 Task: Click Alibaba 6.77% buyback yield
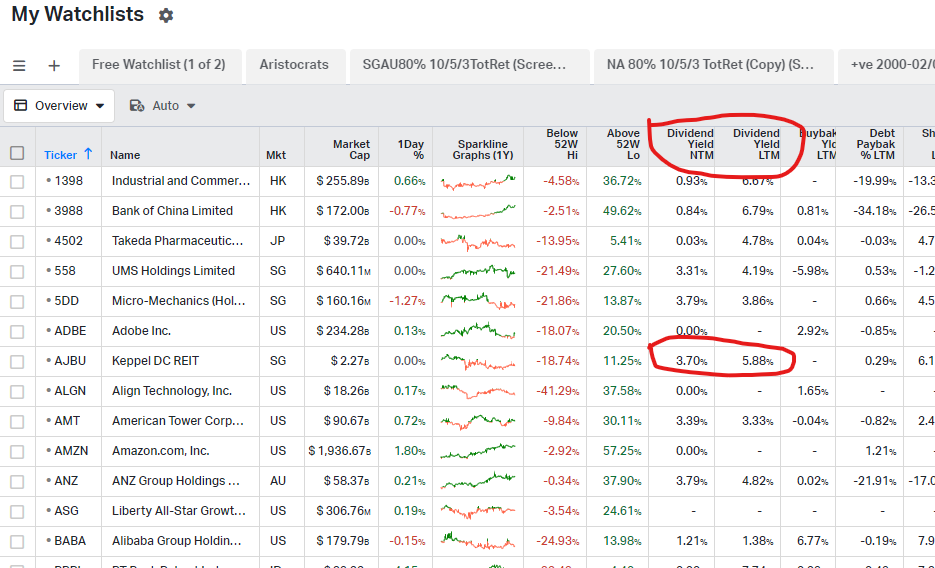click(x=812, y=541)
